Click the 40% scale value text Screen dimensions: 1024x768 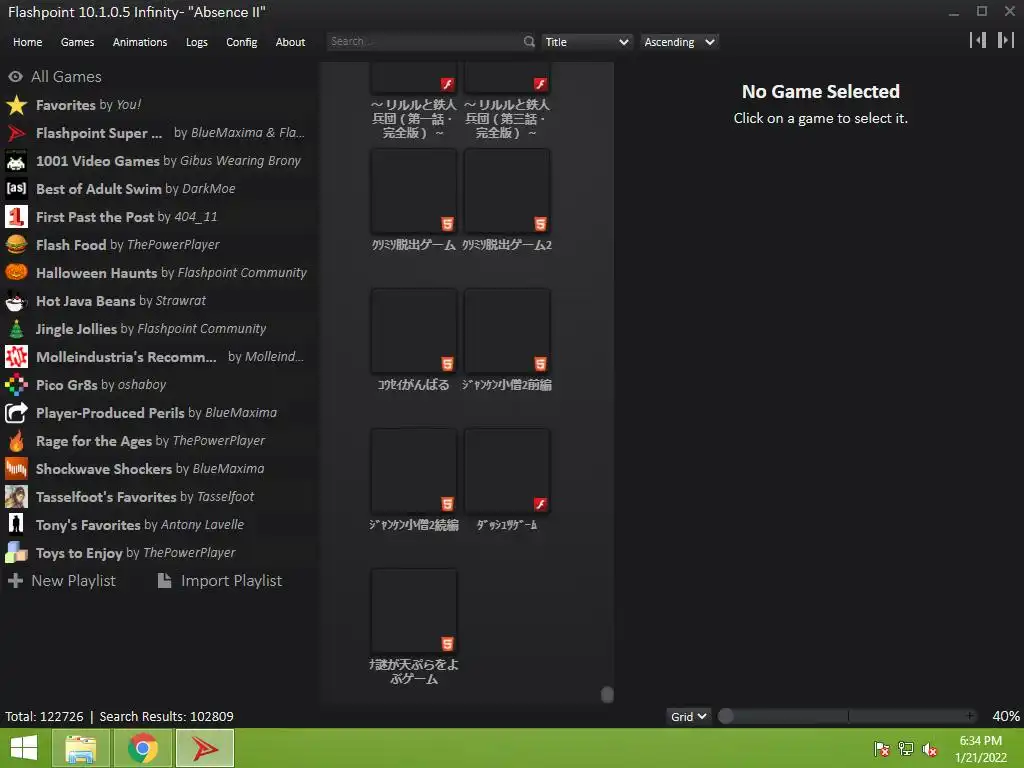coord(1006,716)
